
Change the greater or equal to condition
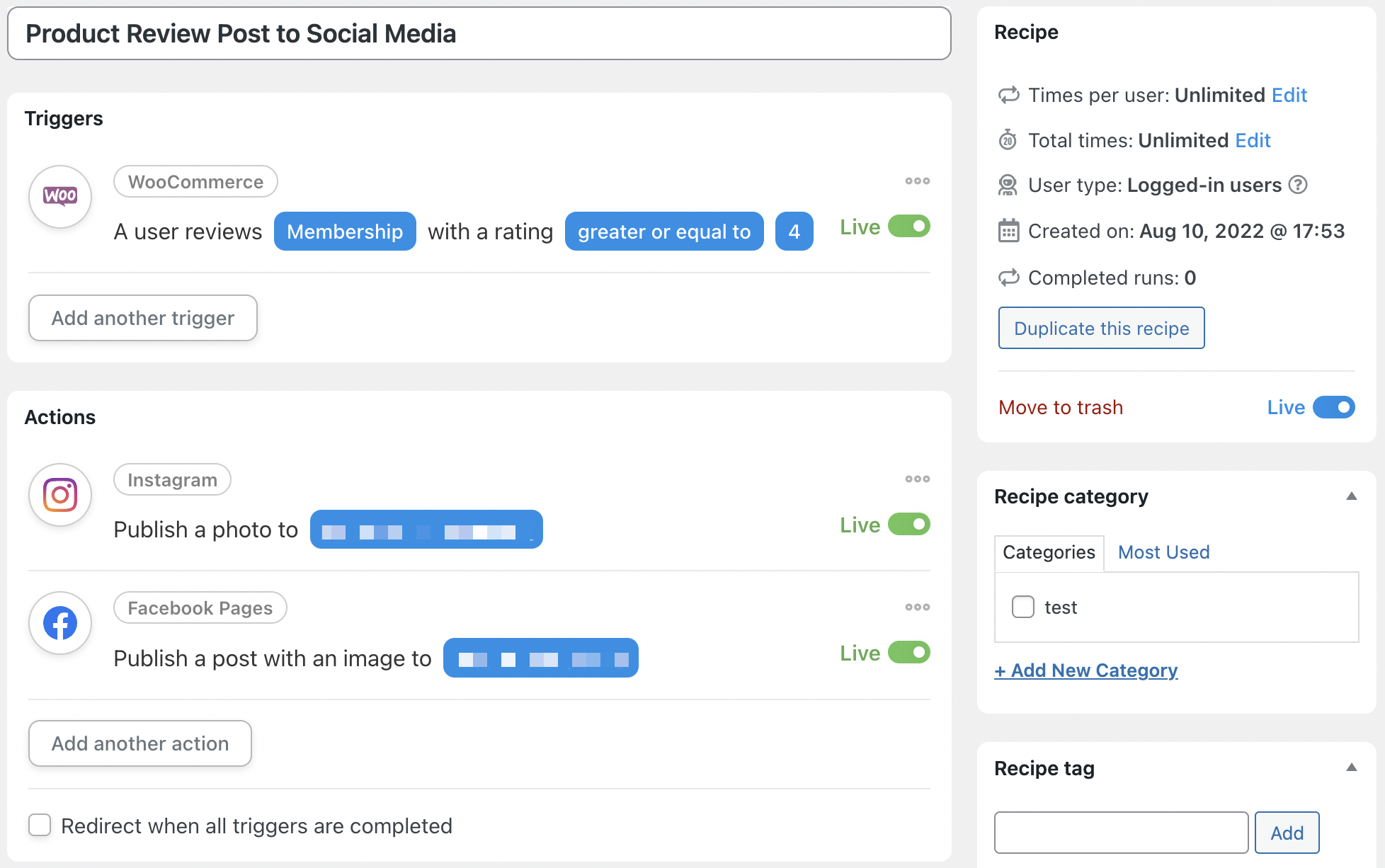pos(664,232)
